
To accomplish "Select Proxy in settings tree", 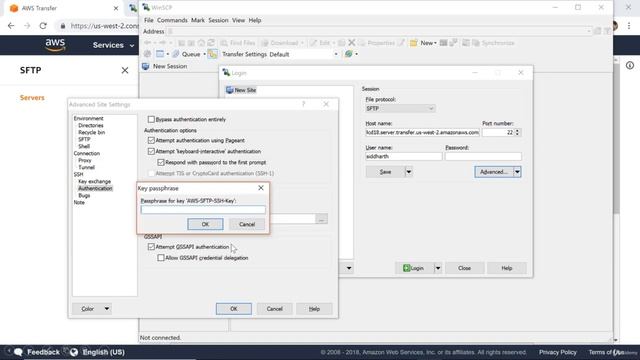I will pyautogui.click(x=85, y=160).
